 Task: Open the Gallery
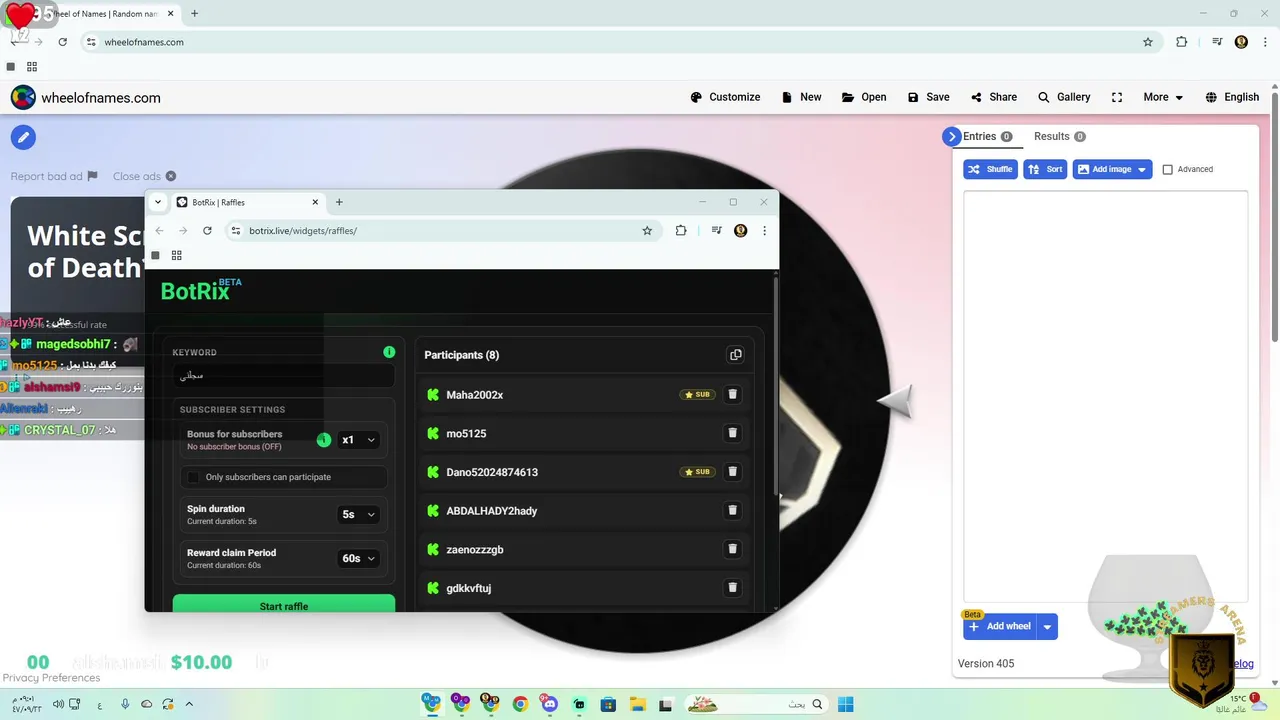tap(1064, 97)
